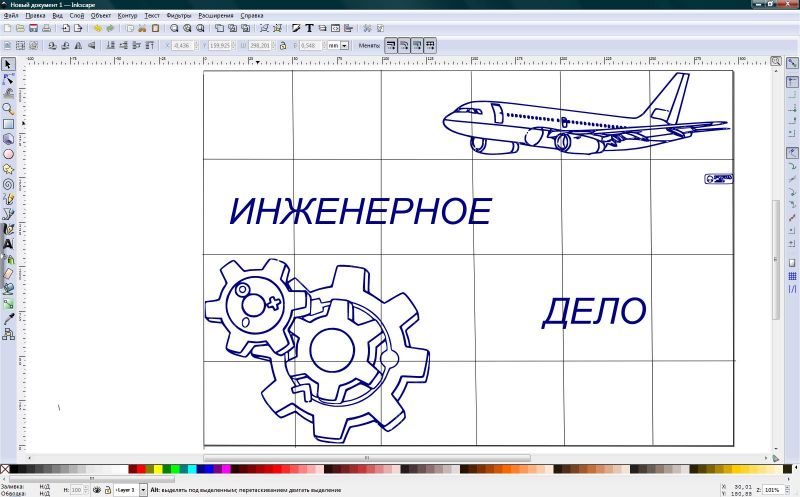Pick the red swatch in palette
Viewport: 800px width, 497px height.
pos(141,468)
